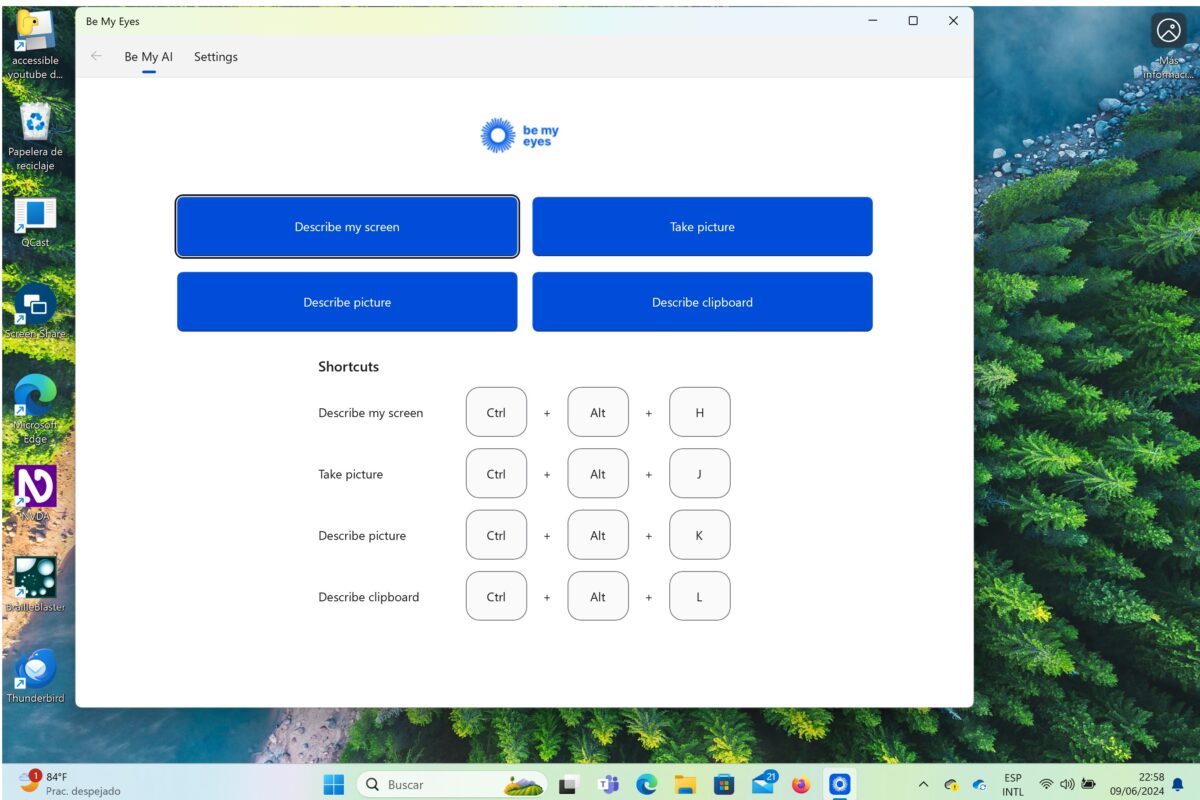Switch to the Be My AI tab
Screen dimensions: 1200x800
(x=148, y=57)
